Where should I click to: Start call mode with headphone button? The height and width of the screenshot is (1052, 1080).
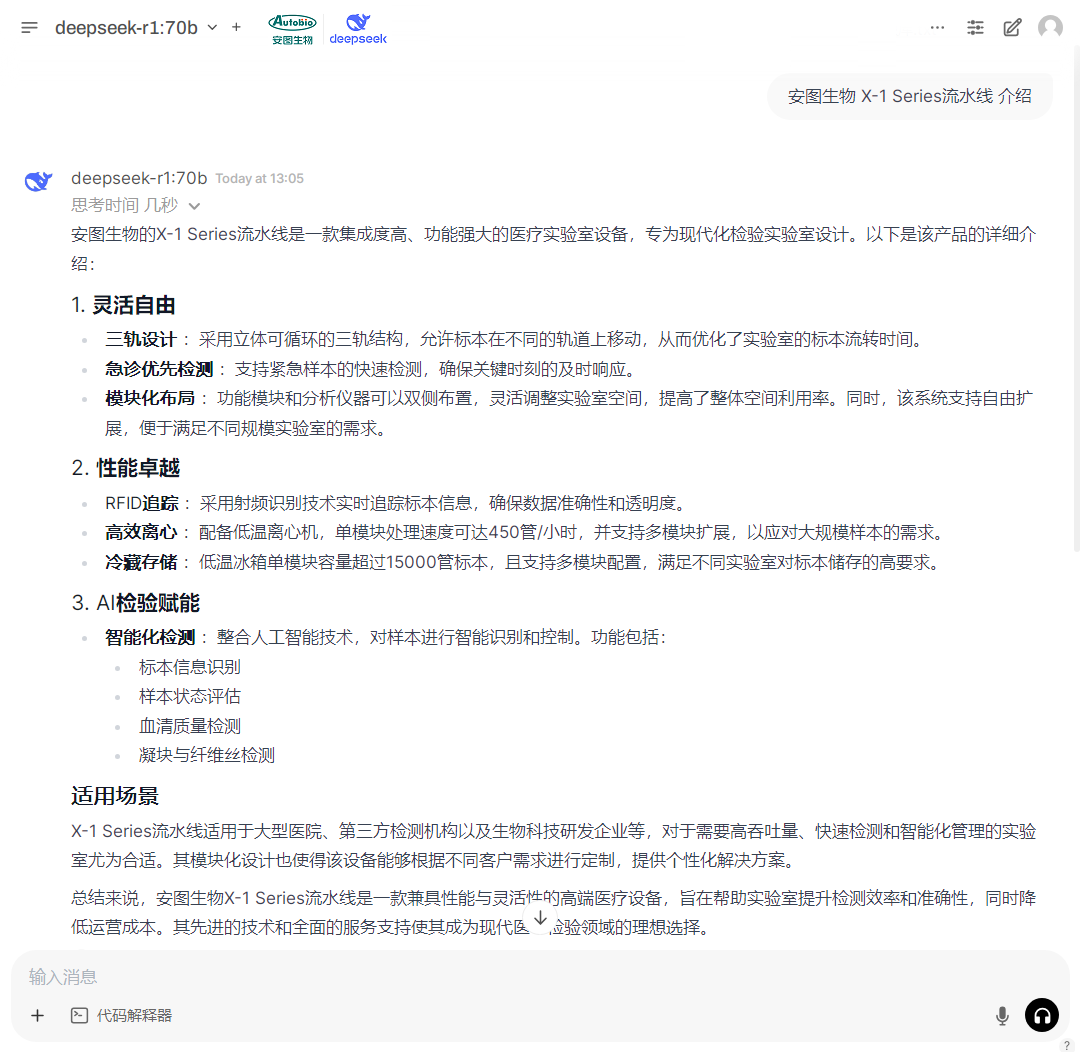click(1042, 1015)
